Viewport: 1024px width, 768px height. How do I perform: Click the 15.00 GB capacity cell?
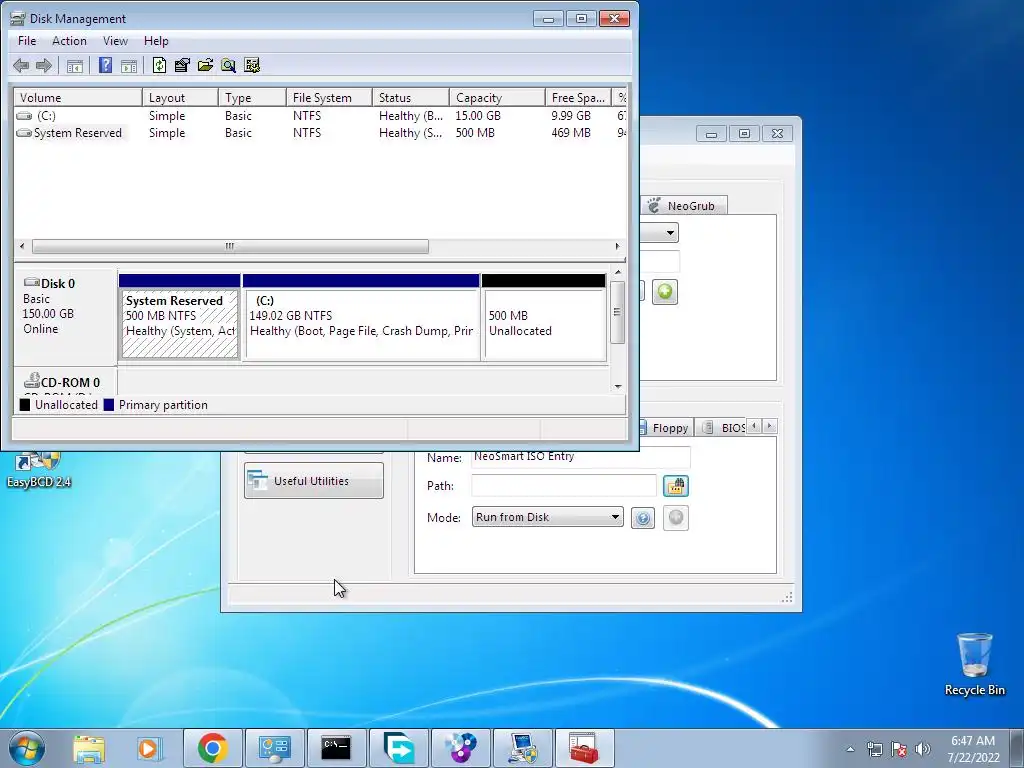478,116
